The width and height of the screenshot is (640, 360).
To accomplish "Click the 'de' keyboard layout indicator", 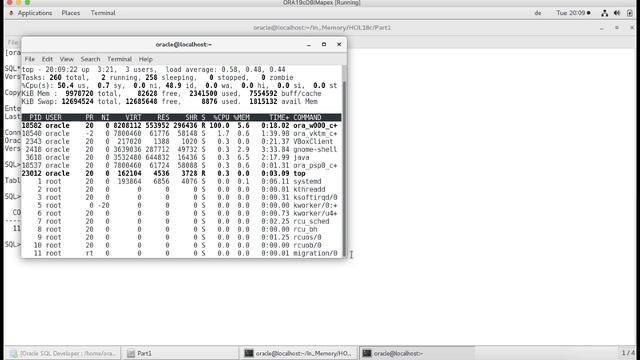I will coord(538,13).
